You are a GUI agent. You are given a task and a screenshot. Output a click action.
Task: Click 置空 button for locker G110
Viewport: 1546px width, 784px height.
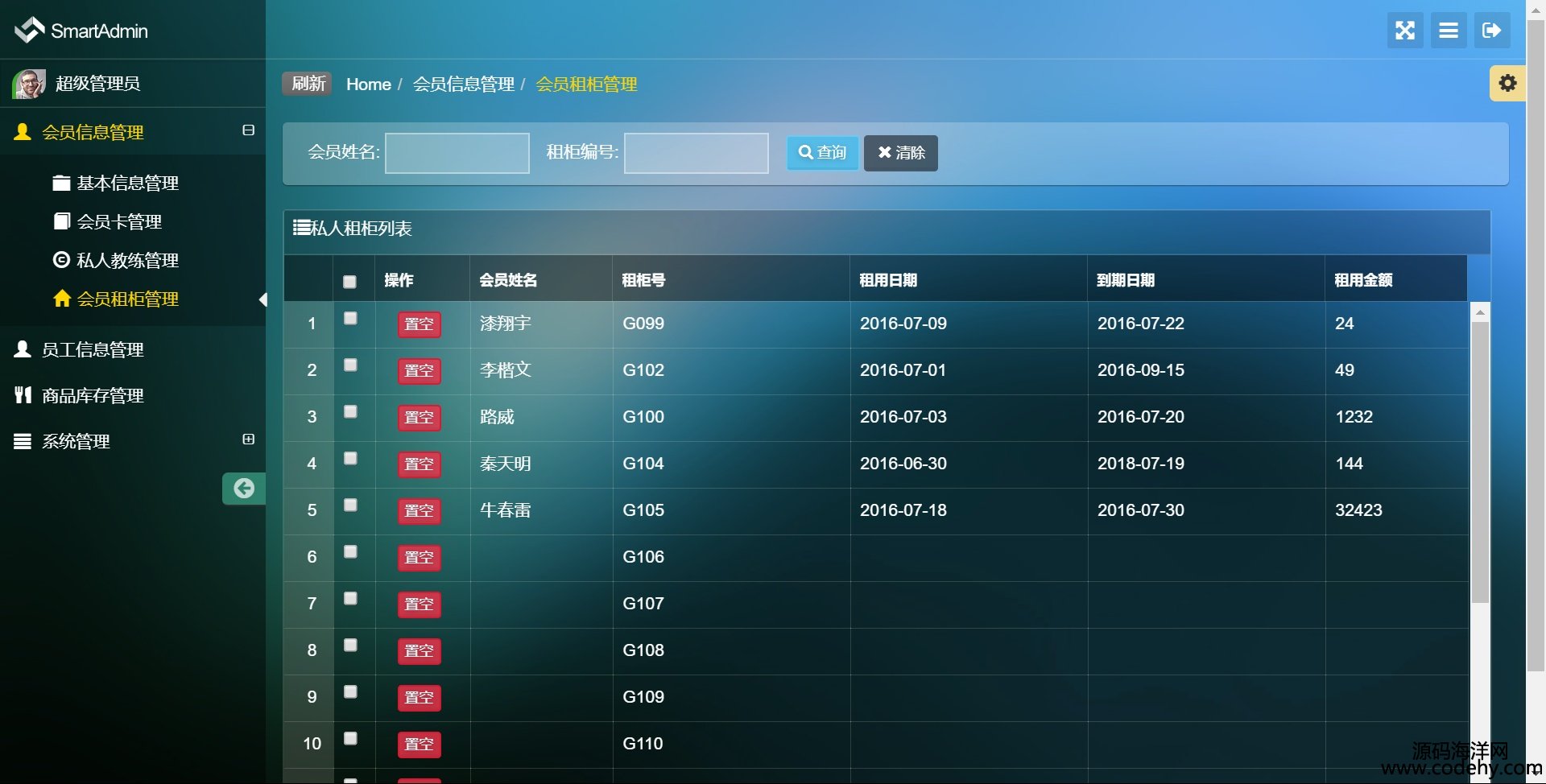click(419, 745)
